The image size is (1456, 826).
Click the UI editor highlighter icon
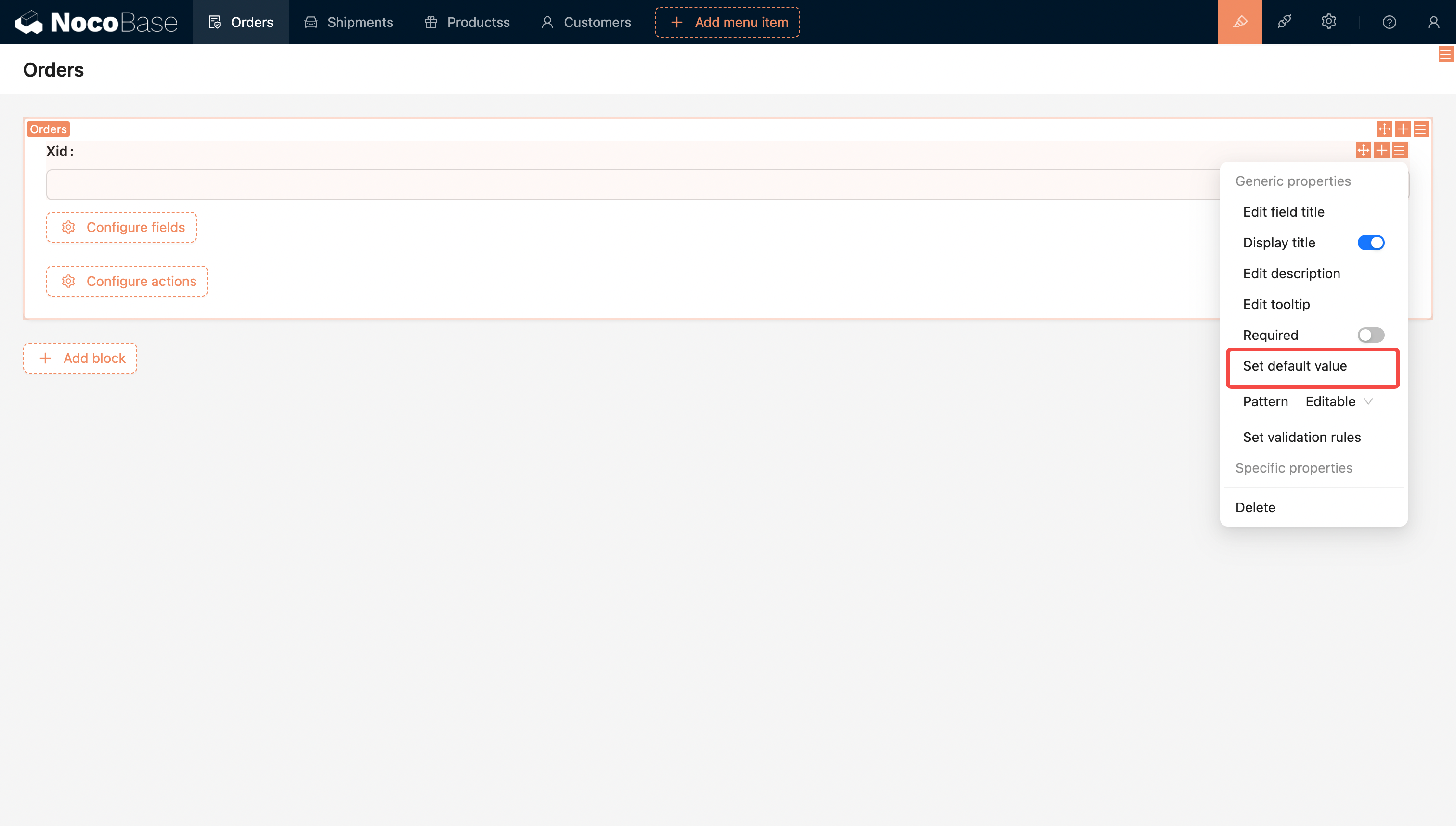click(1240, 22)
